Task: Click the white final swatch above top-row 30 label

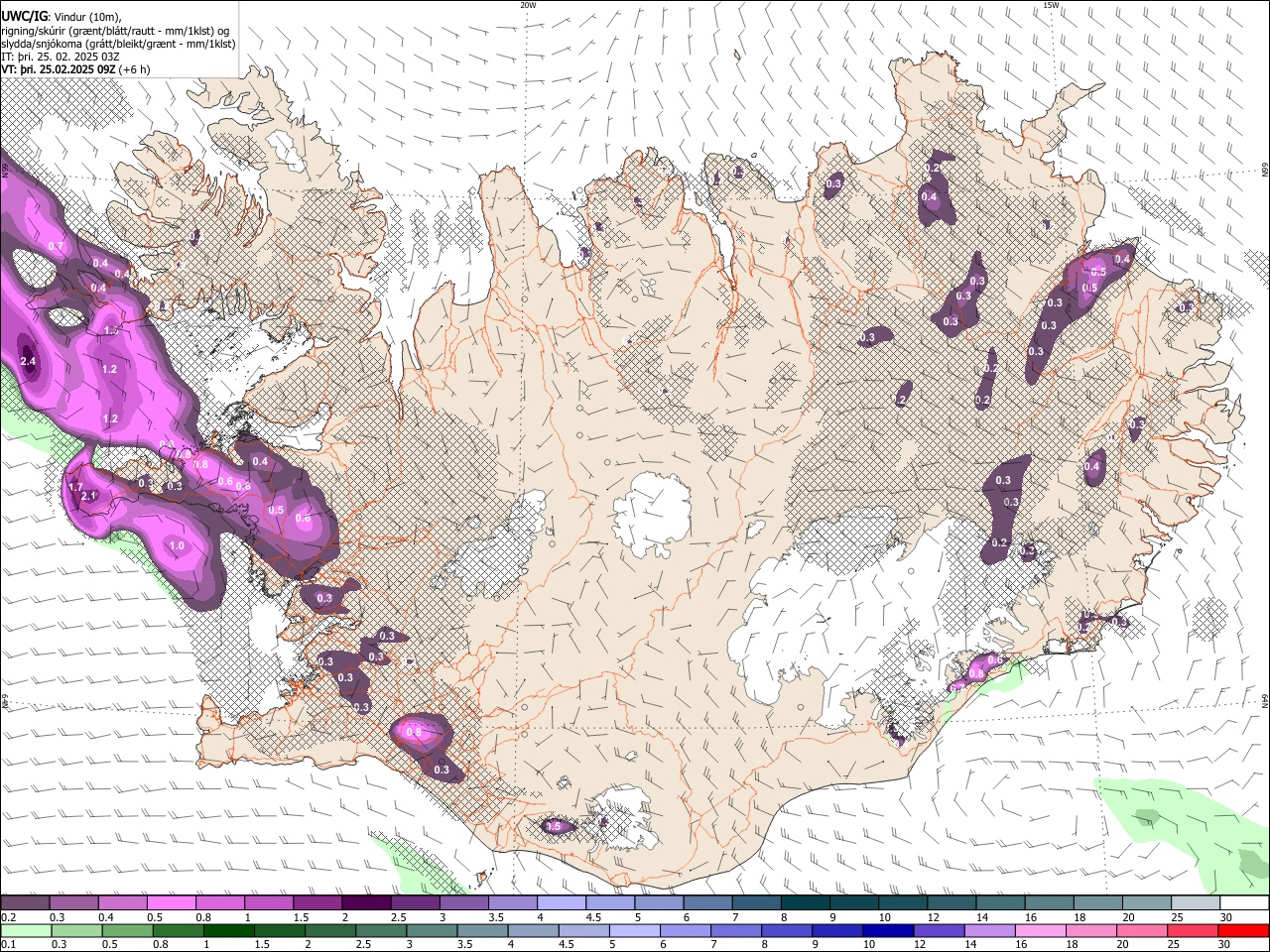Action: (1244, 902)
